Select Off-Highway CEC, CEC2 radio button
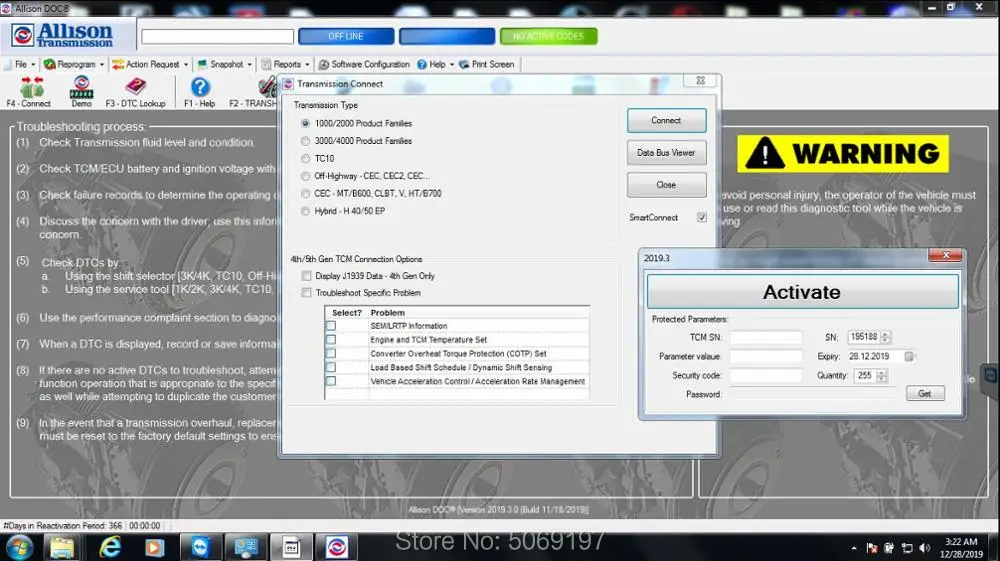The width and height of the screenshot is (1000, 561). click(x=305, y=176)
